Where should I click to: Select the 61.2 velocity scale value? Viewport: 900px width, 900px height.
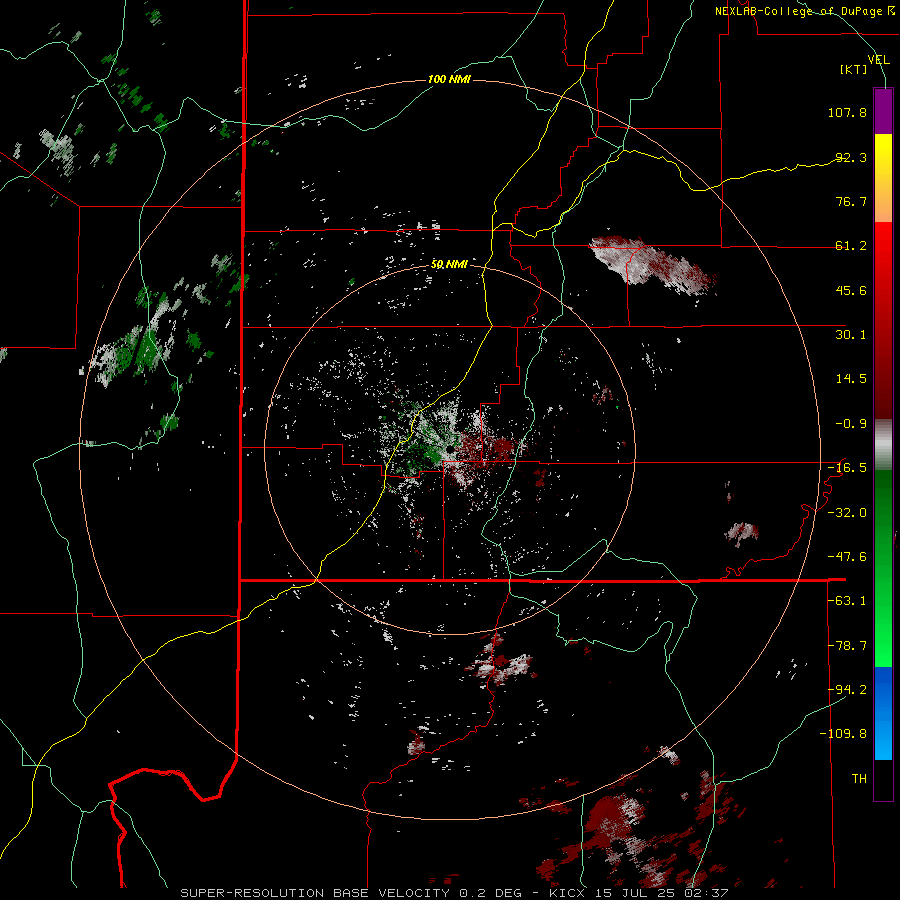[851, 246]
